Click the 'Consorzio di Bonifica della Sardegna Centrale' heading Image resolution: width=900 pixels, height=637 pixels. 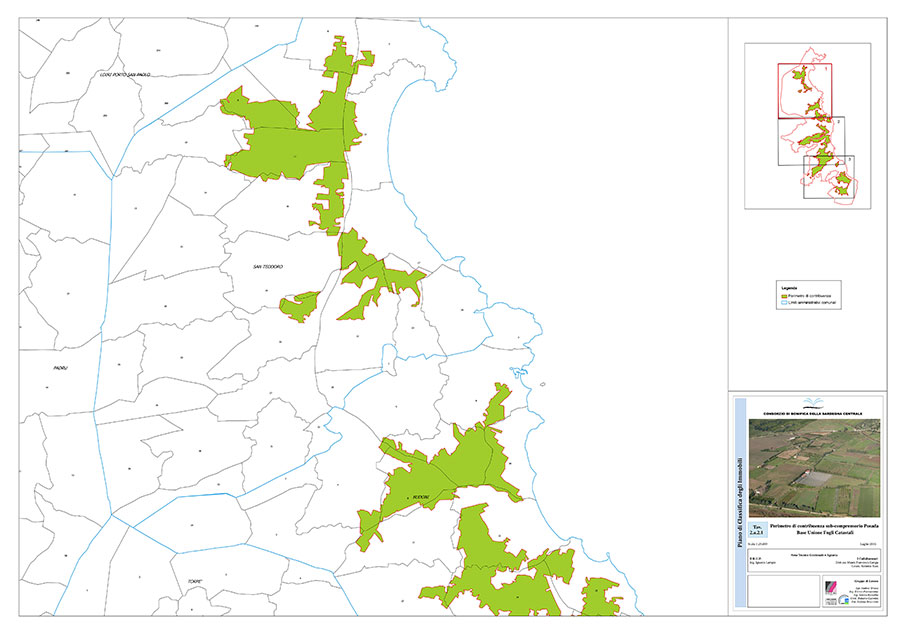coord(812,413)
